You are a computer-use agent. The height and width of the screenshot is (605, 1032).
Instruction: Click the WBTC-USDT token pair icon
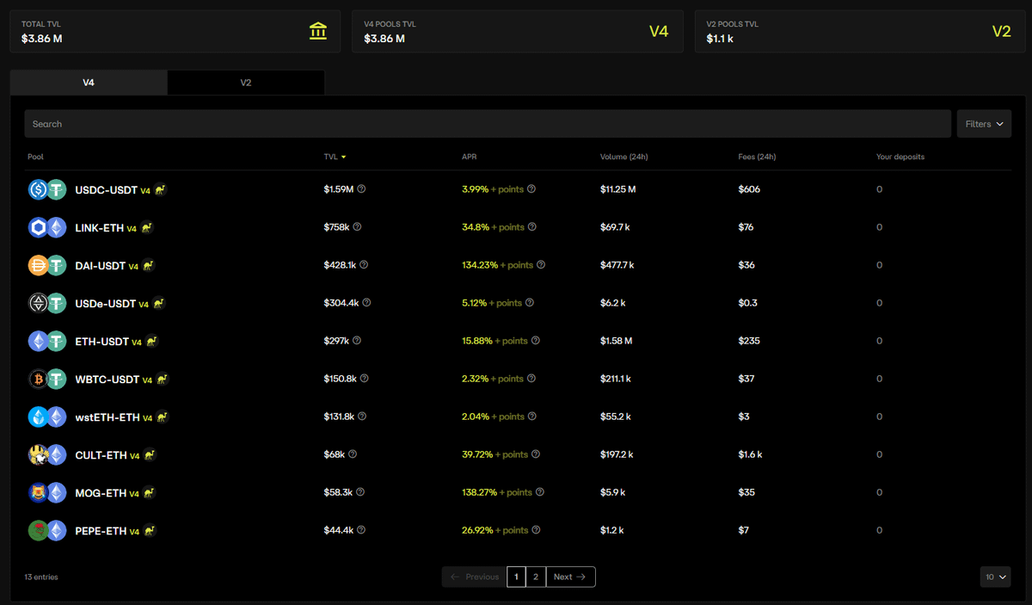47,379
